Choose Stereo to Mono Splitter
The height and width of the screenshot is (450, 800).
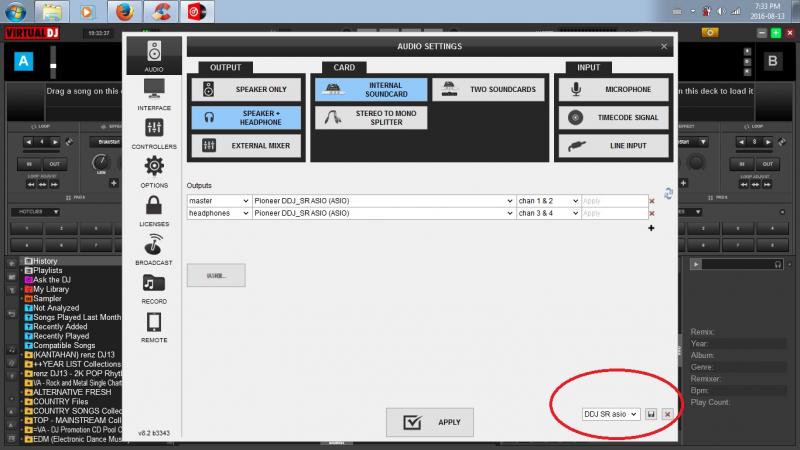[371, 117]
